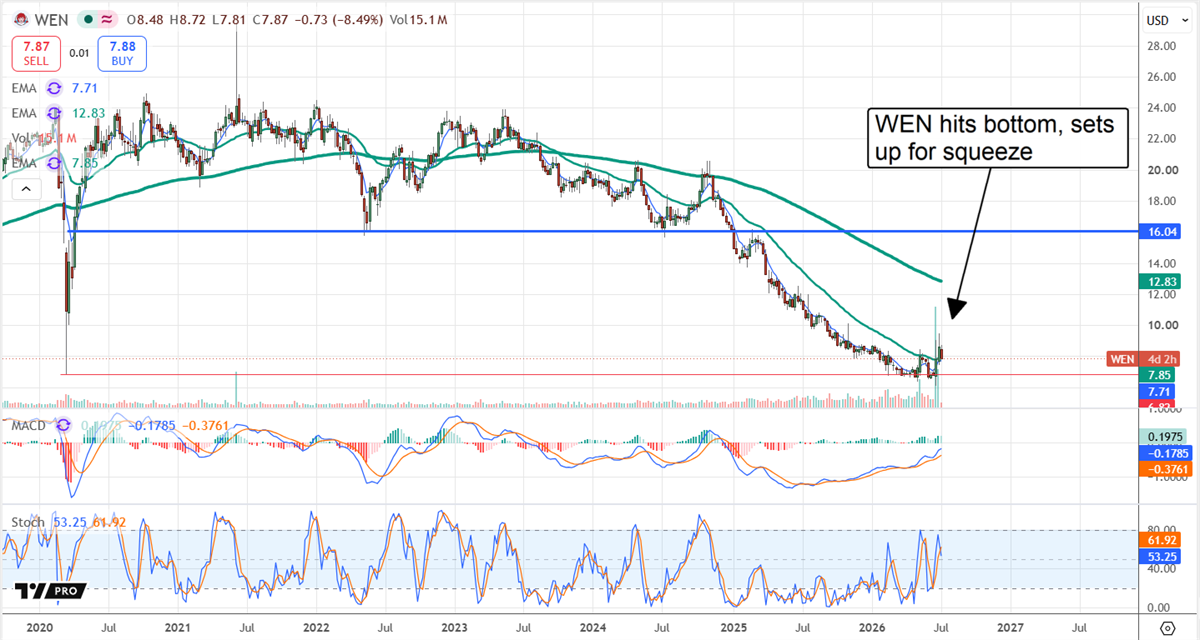Click the TradingView PRO logo
Image resolution: width=1200 pixels, height=640 pixels.
point(49,591)
